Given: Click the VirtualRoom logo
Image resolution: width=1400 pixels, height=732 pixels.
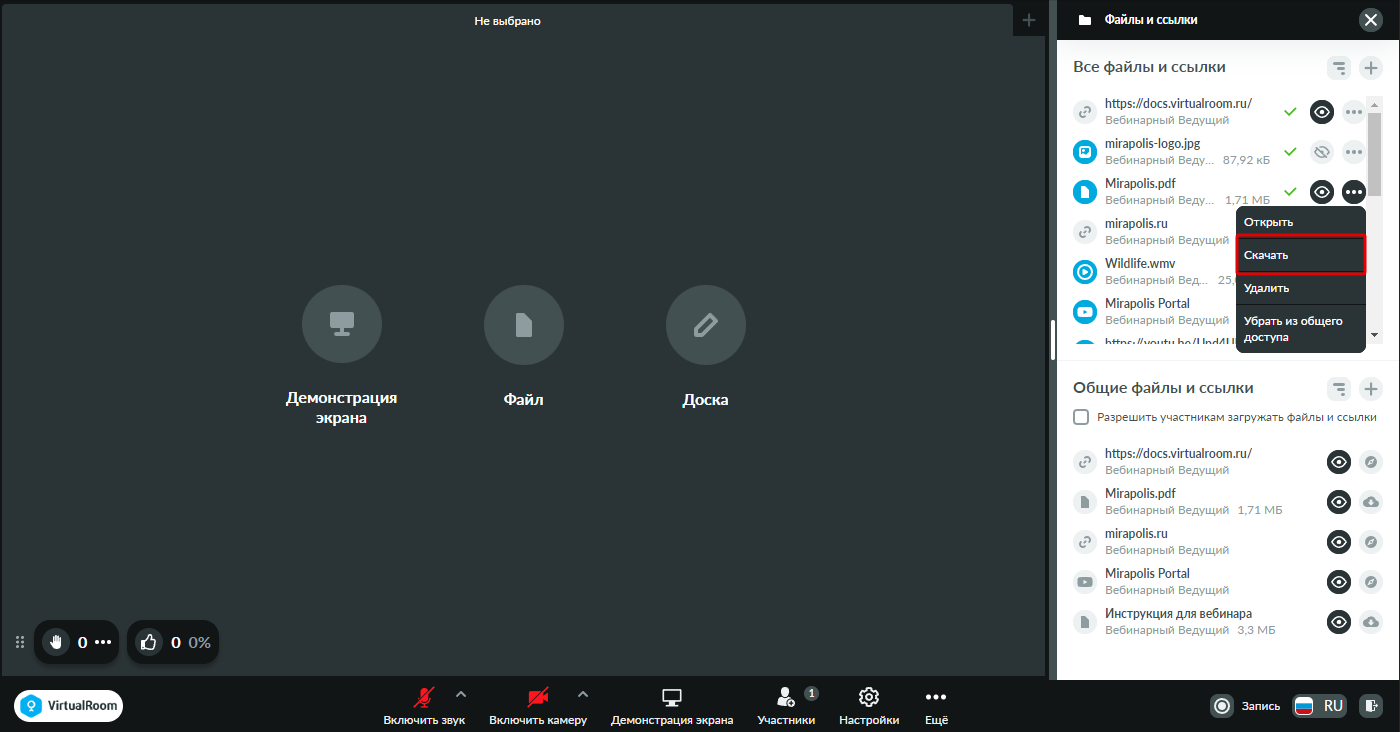Looking at the screenshot, I should pyautogui.click(x=69, y=706).
